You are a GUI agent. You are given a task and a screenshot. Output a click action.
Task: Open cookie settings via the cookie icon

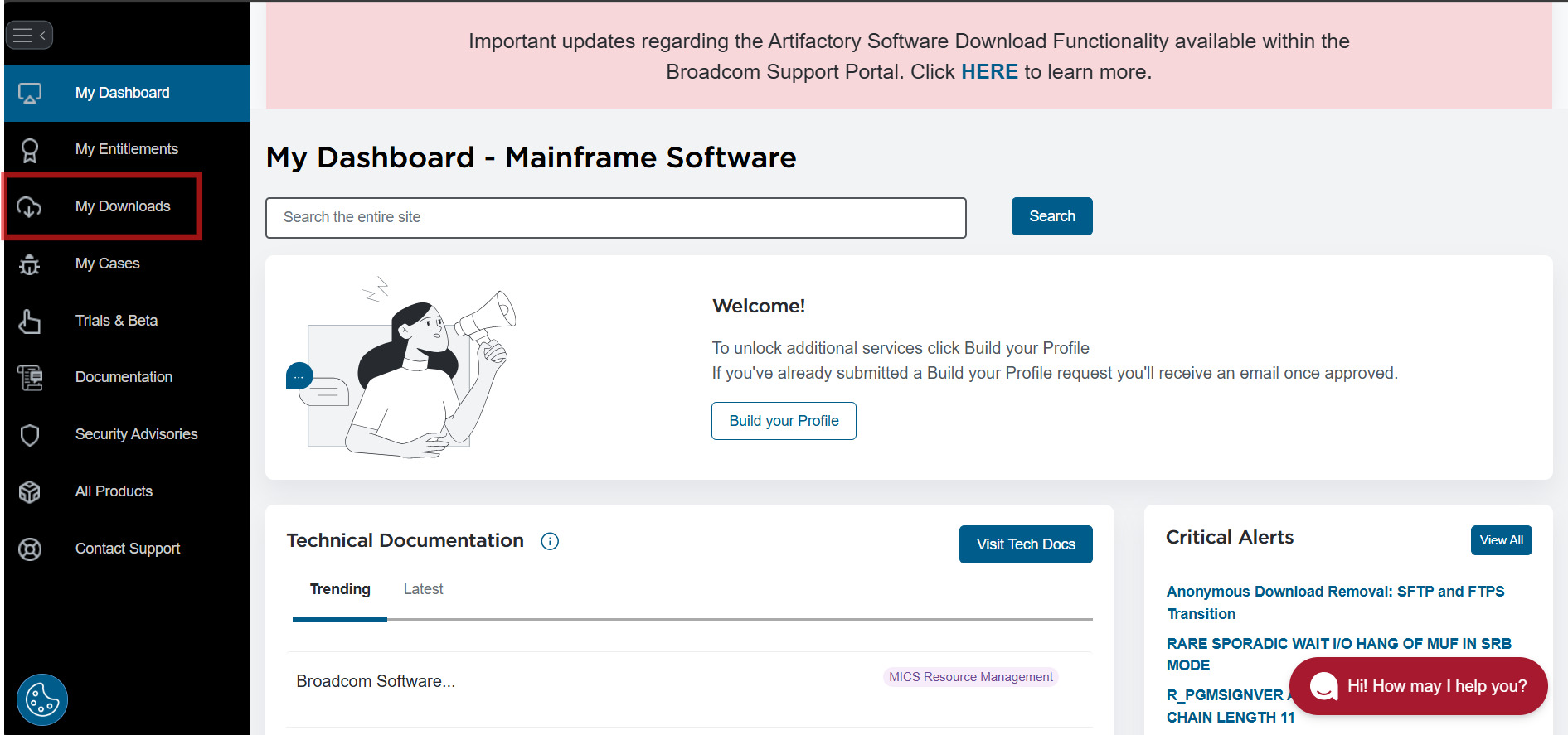tap(42, 700)
